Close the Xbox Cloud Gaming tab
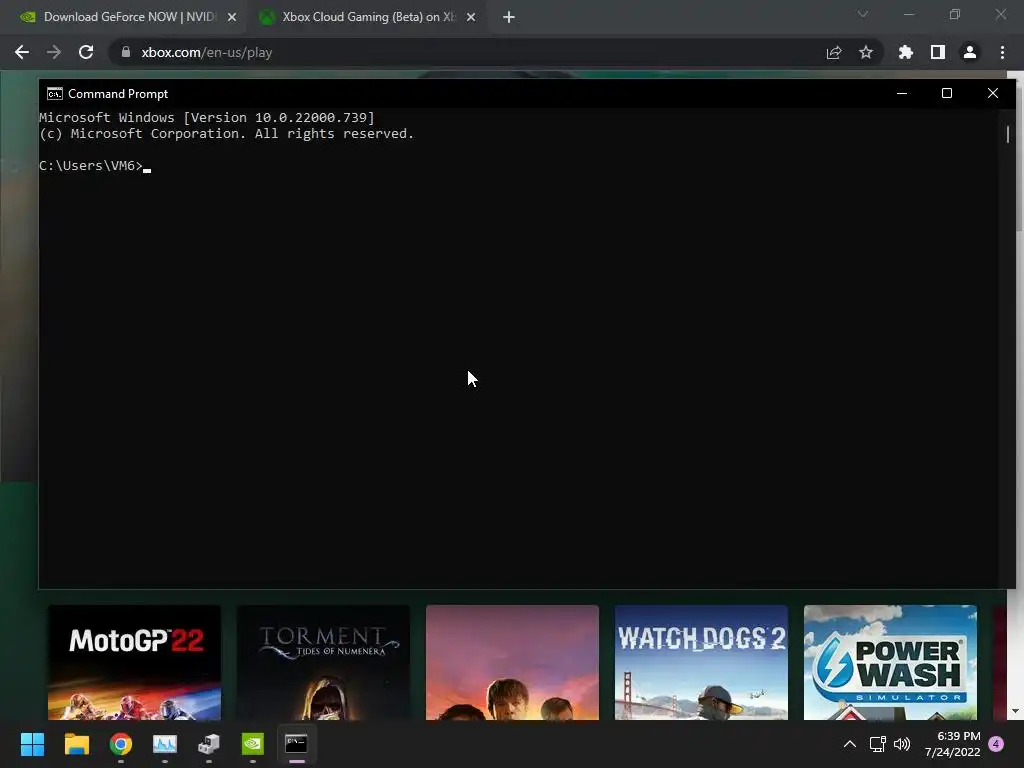Screen dimensions: 1024x768 471,17
